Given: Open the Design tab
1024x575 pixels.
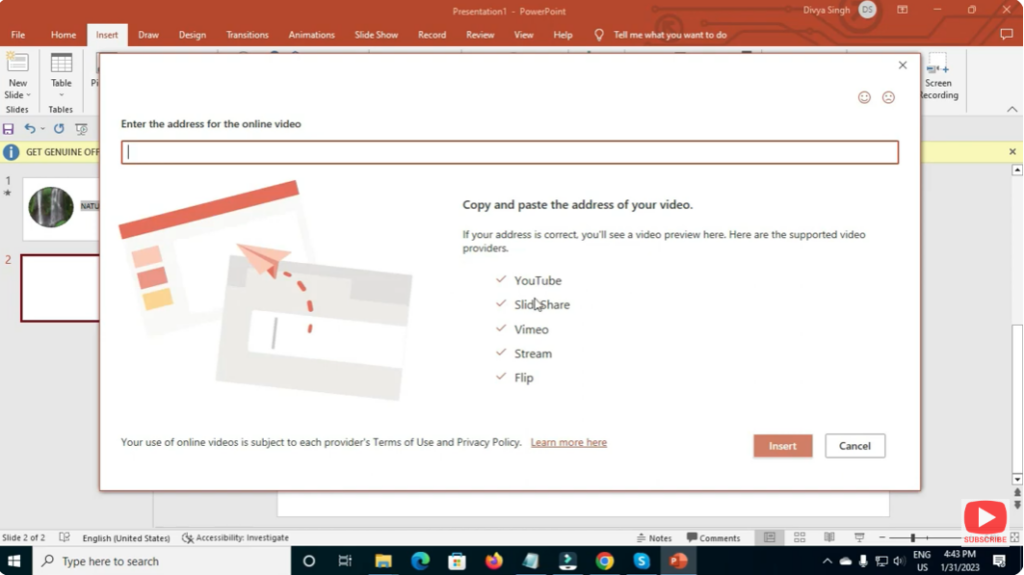Looking at the screenshot, I should coord(192,35).
